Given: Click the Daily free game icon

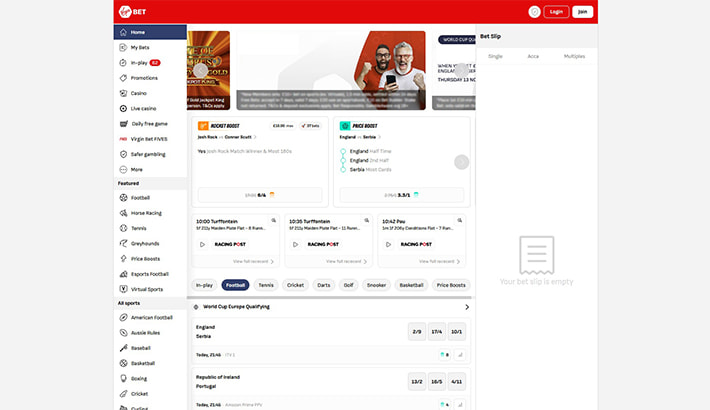Looking at the screenshot, I should [x=124, y=124].
